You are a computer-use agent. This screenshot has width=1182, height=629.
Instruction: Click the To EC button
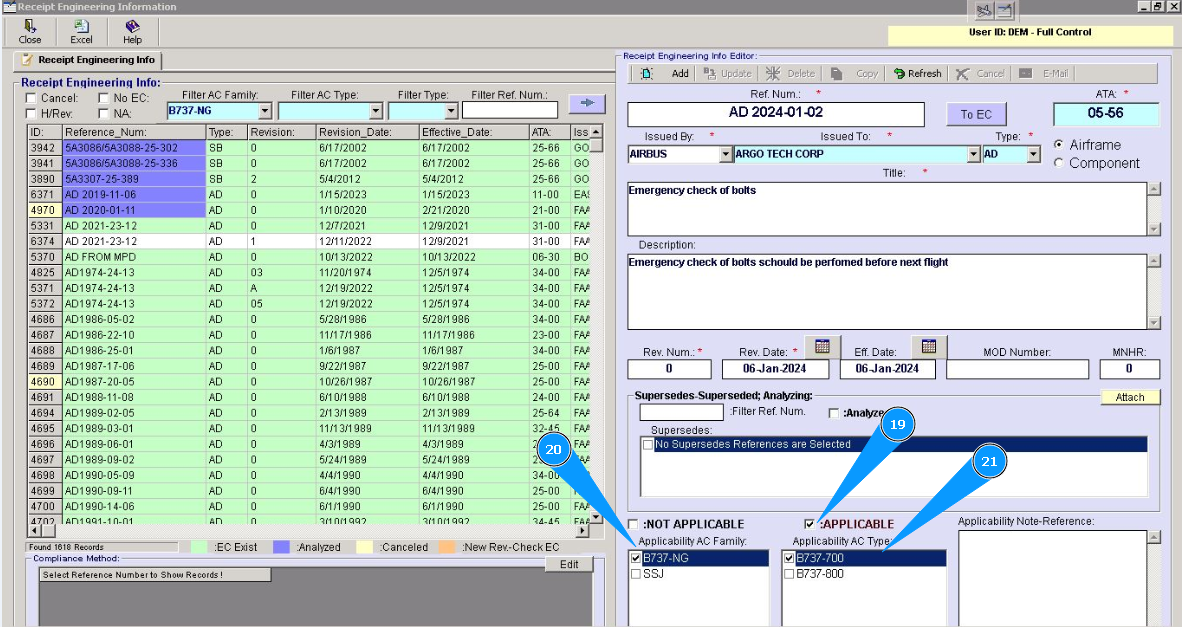tap(975, 114)
